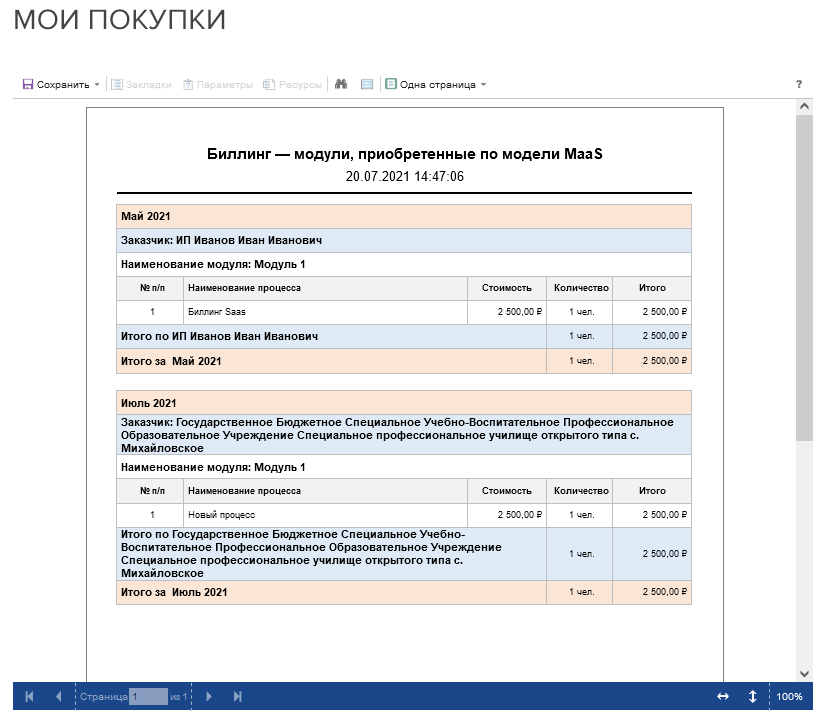Go to next page arrow

[x=209, y=696]
